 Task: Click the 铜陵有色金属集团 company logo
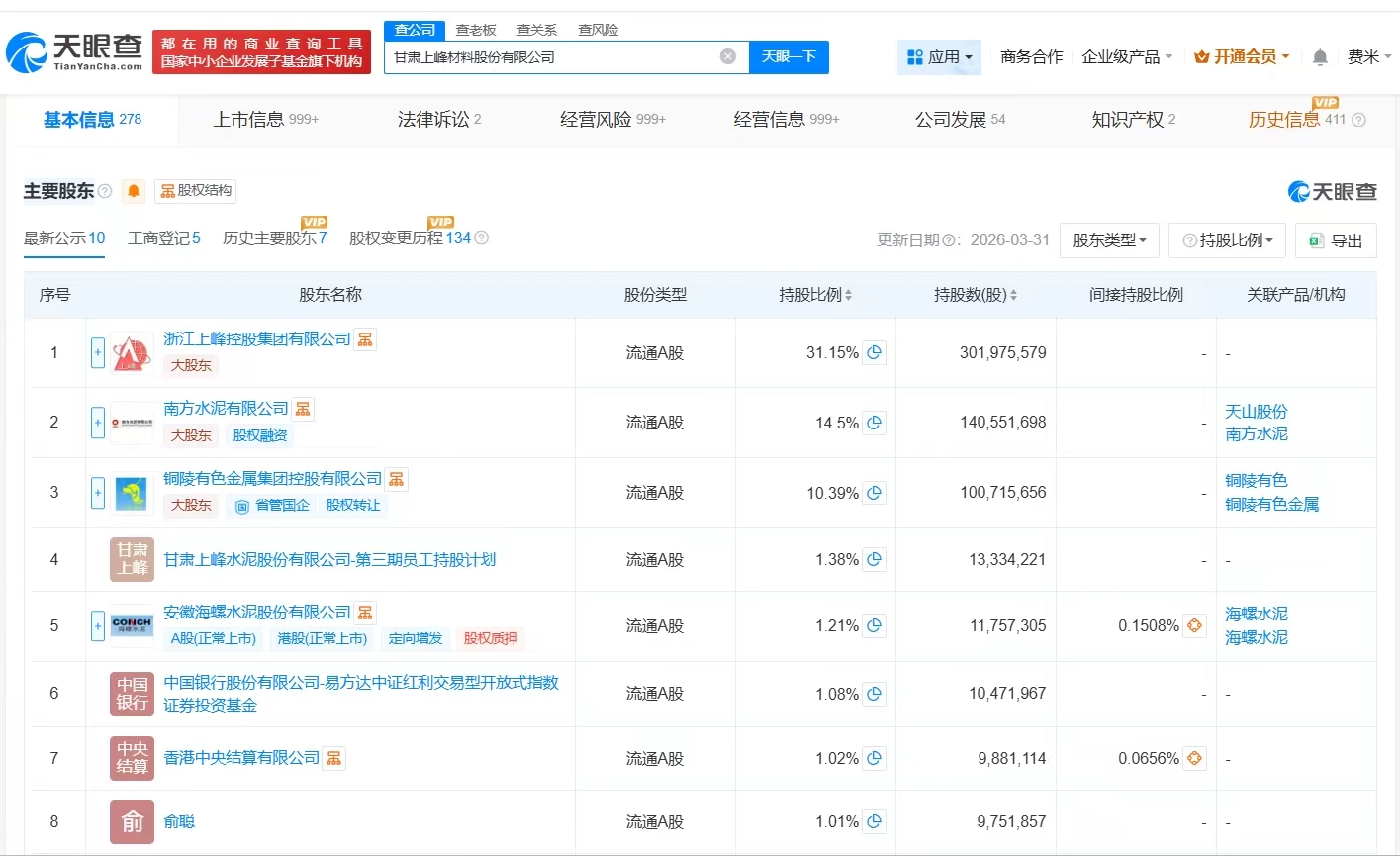[x=132, y=493]
